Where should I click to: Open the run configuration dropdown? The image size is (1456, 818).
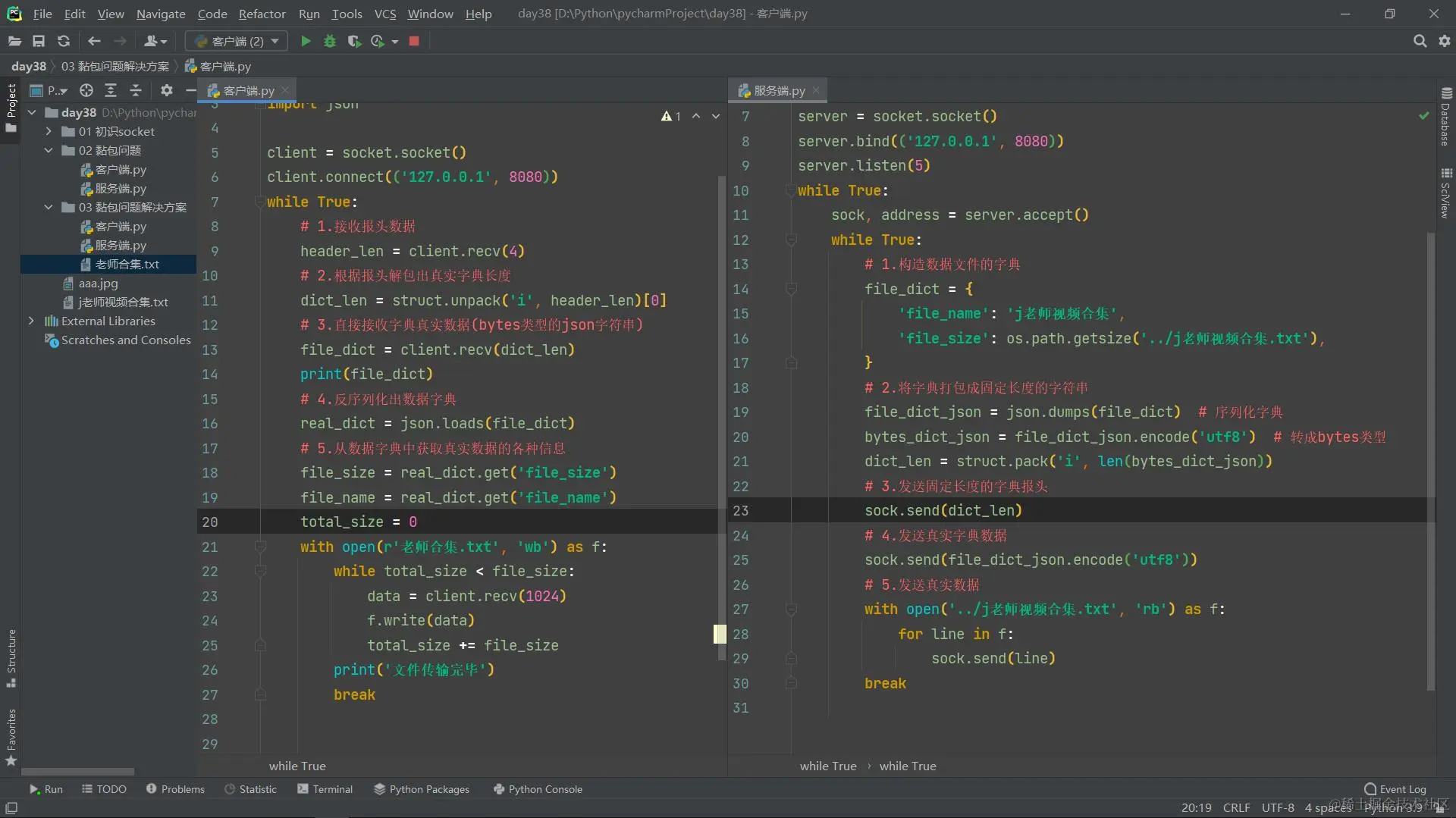pyautogui.click(x=237, y=41)
